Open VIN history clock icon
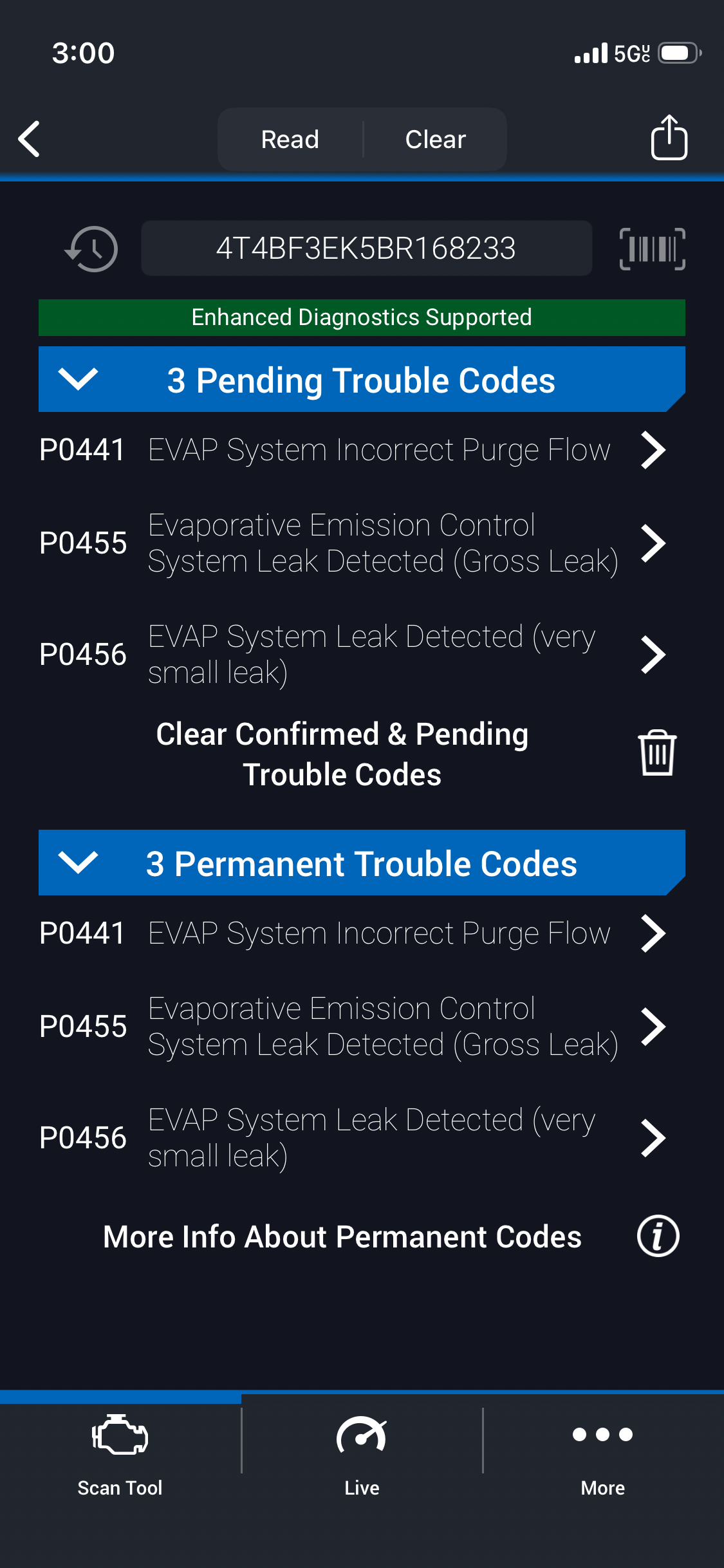The height and width of the screenshot is (1568, 724). [91, 248]
